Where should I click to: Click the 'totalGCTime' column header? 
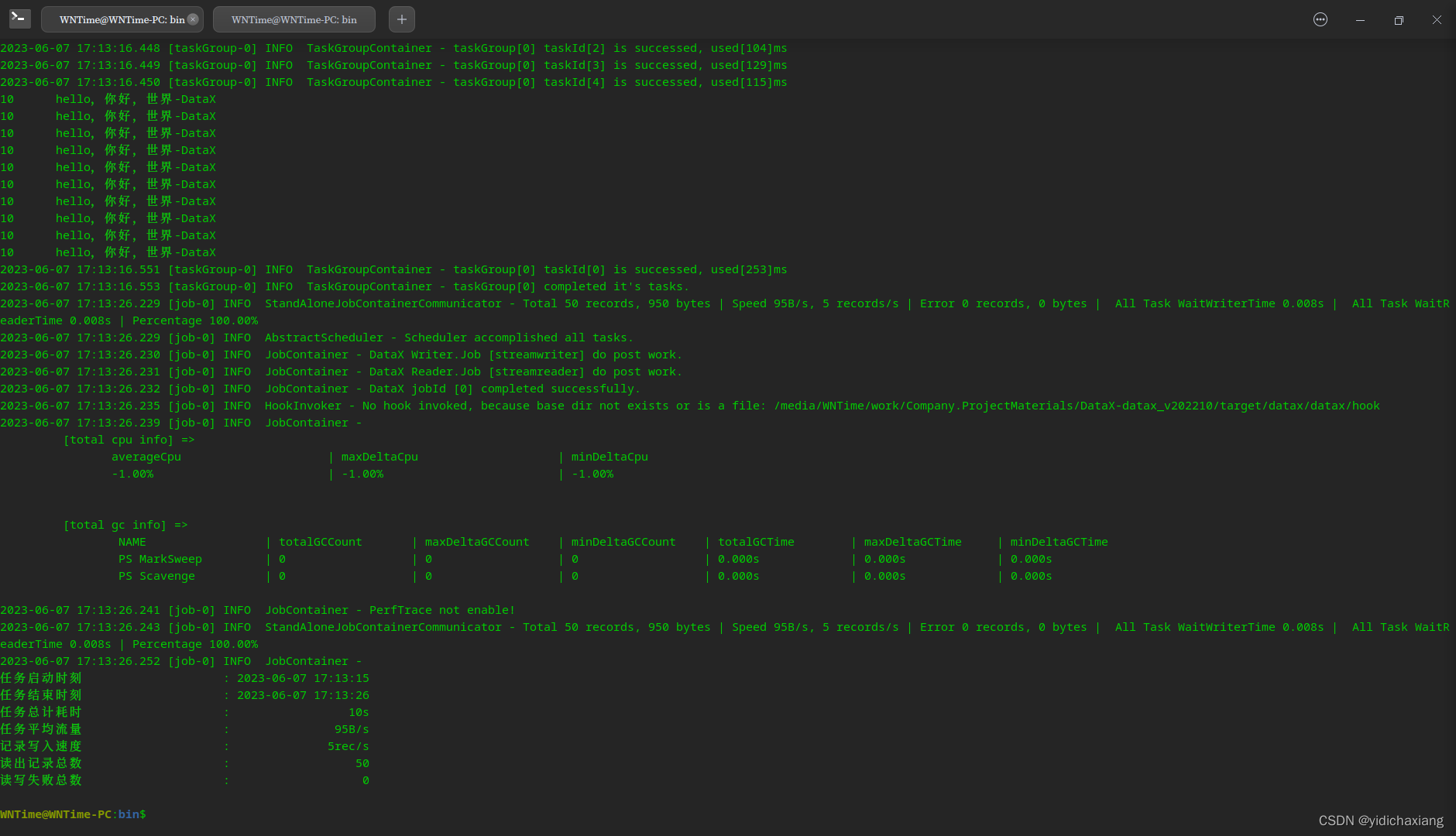[756, 542]
